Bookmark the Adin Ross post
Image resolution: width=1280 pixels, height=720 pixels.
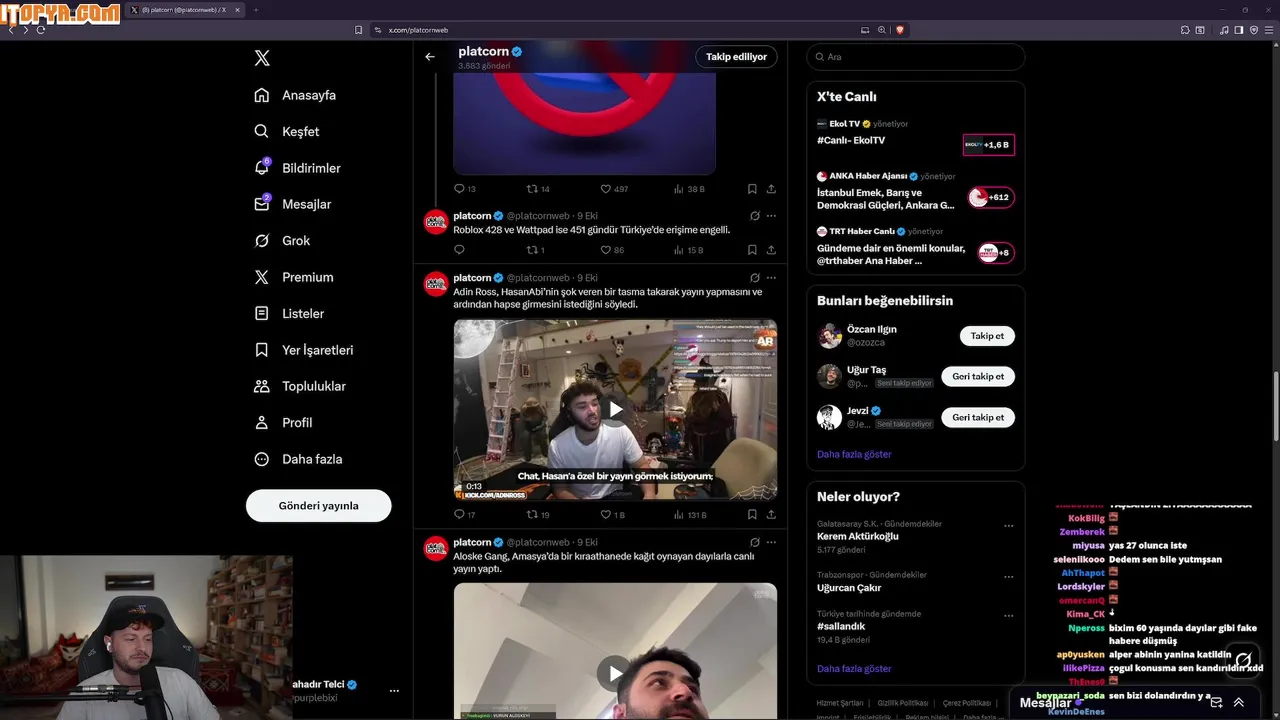pyautogui.click(x=752, y=515)
